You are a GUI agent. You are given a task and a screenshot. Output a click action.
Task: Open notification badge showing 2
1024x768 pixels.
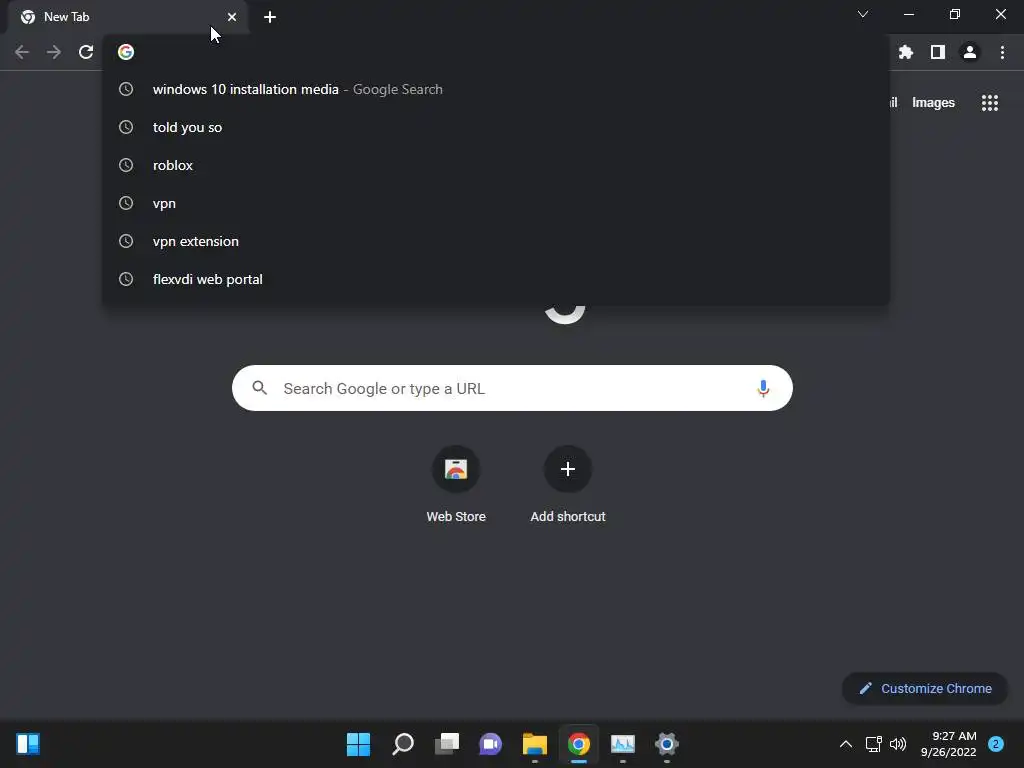coord(996,744)
